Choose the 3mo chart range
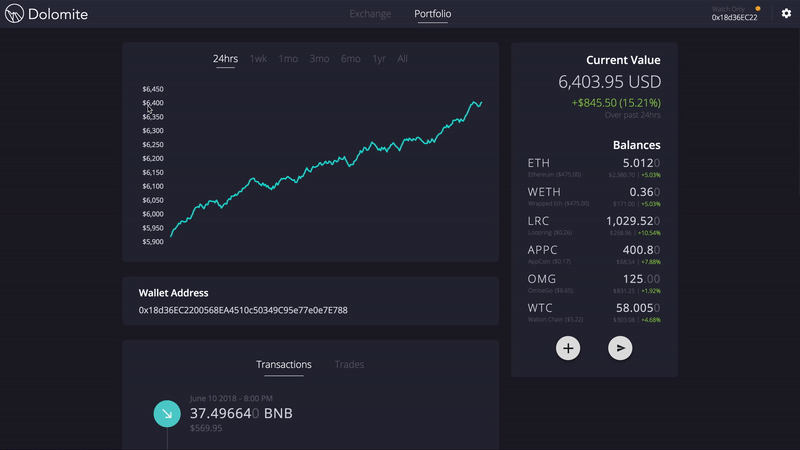800x450 pixels. [x=319, y=59]
